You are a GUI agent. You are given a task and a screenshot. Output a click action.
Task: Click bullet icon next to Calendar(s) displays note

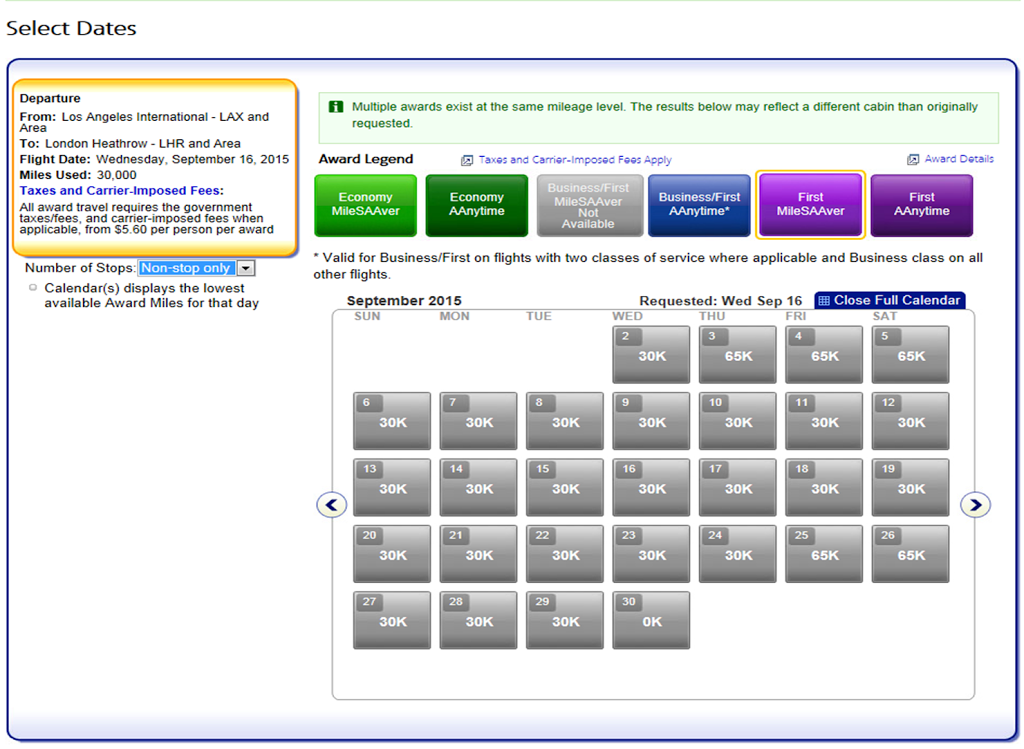(x=33, y=287)
